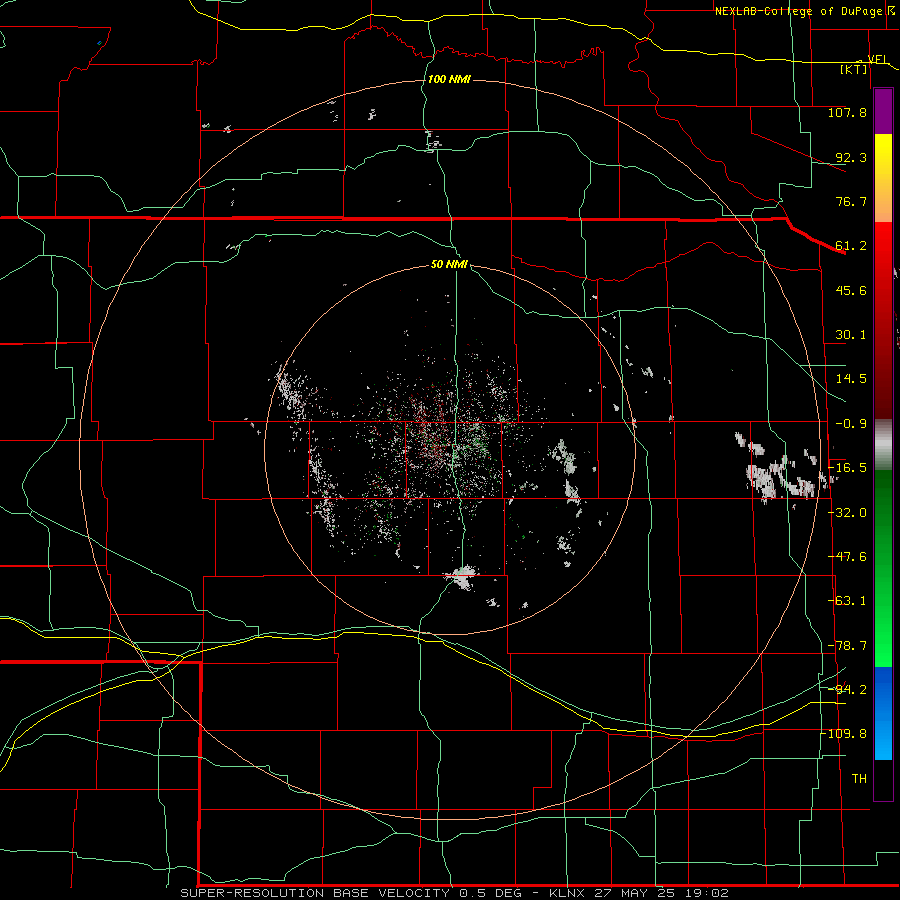The width and height of the screenshot is (900, 900).
Task: Select the 107.8 value on velocity scale
Action: pyautogui.click(x=847, y=112)
